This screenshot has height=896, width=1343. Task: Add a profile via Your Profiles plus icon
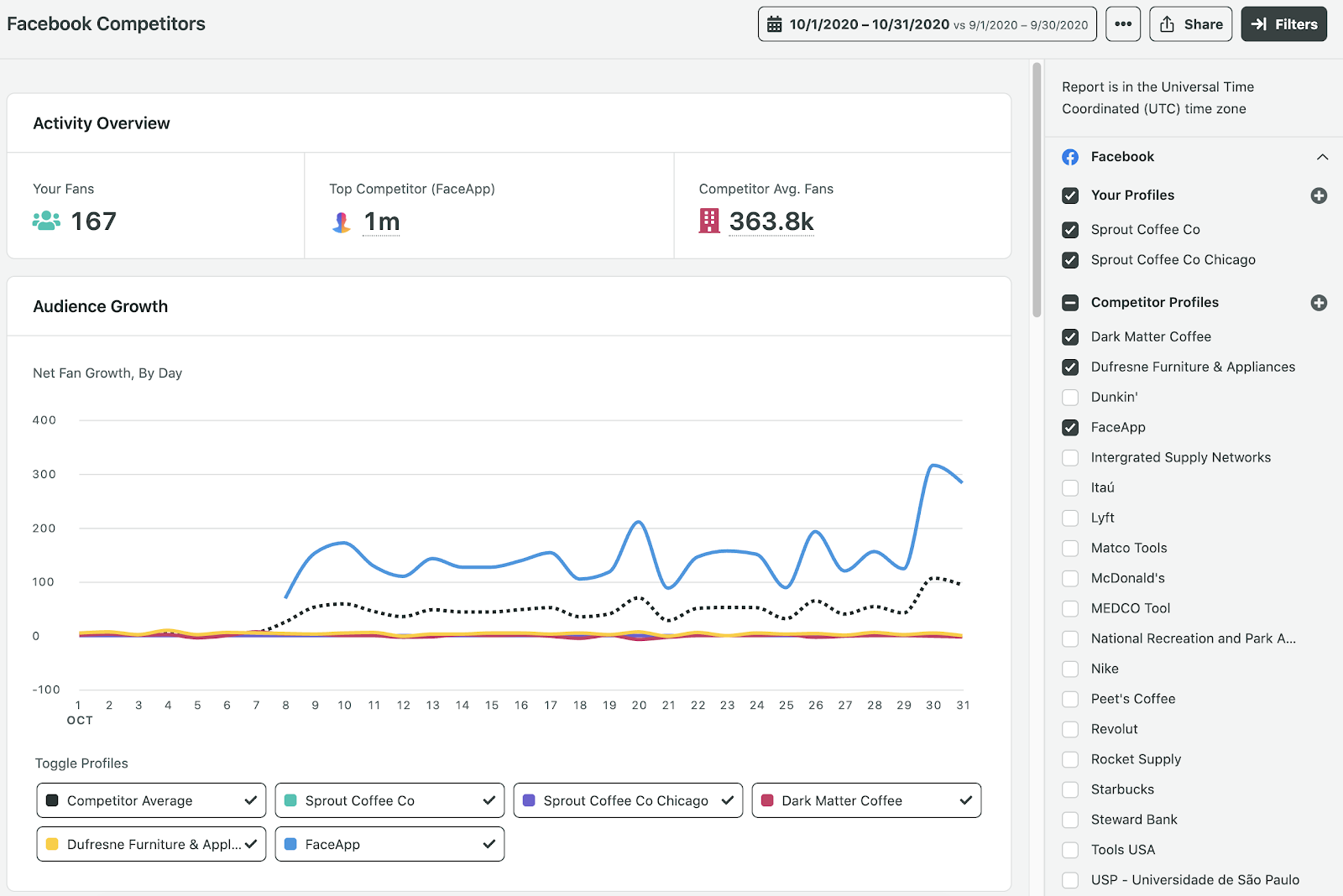(1319, 195)
